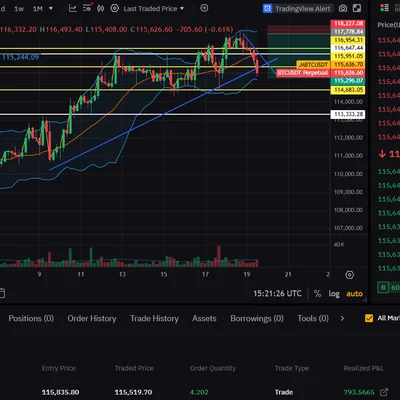Click the blue 115,244.09 indicator value
Image resolution: width=400 pixels, height=400 pixels.
tap(20, 57)
